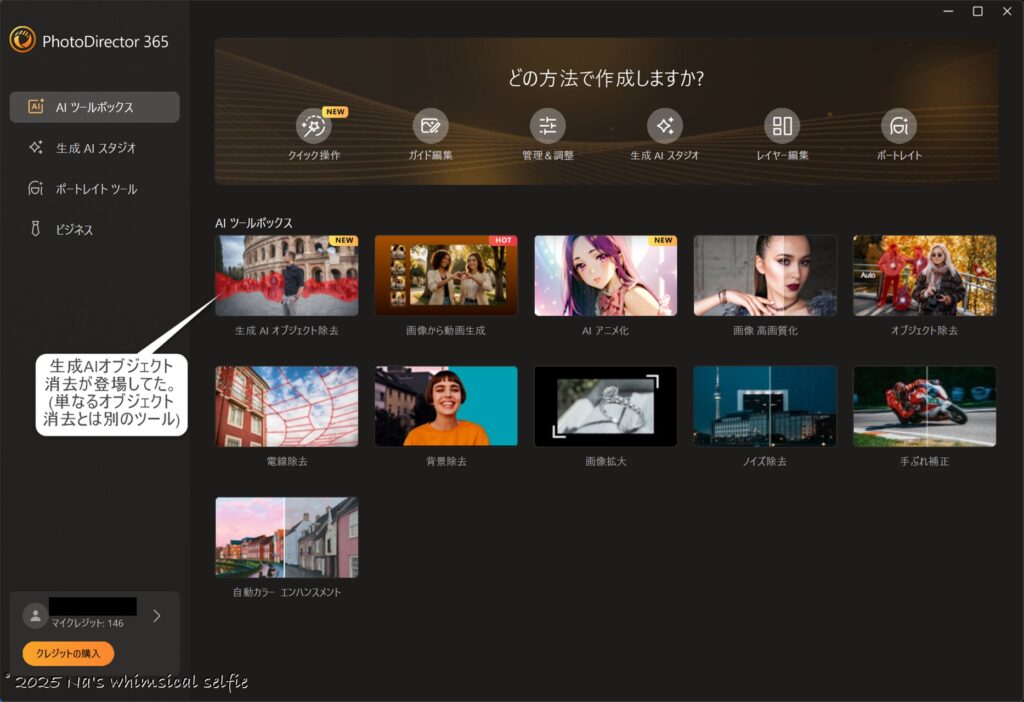Screen dimensions: 1024x702
Task: Click the user account avatar icon
Action: click(x=35, y=615)
